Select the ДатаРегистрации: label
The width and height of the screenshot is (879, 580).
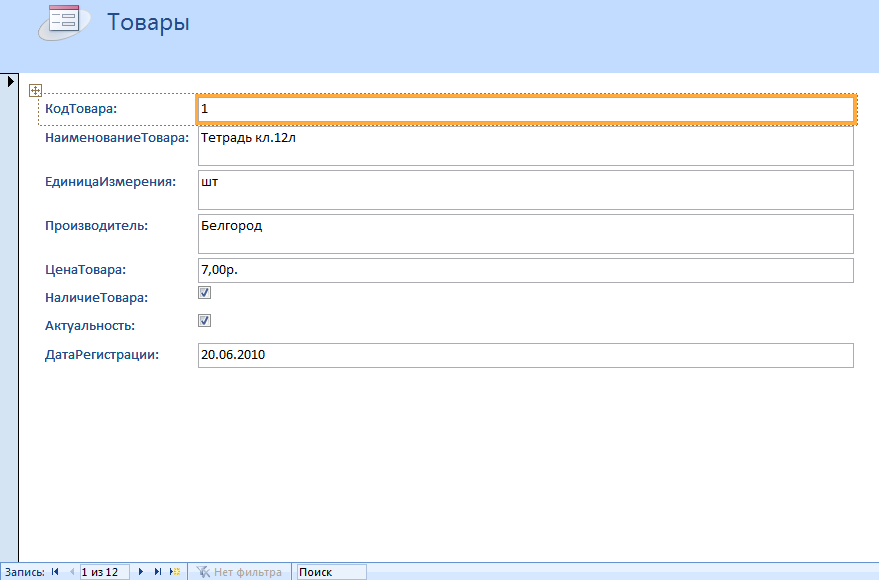pos(102,355)
